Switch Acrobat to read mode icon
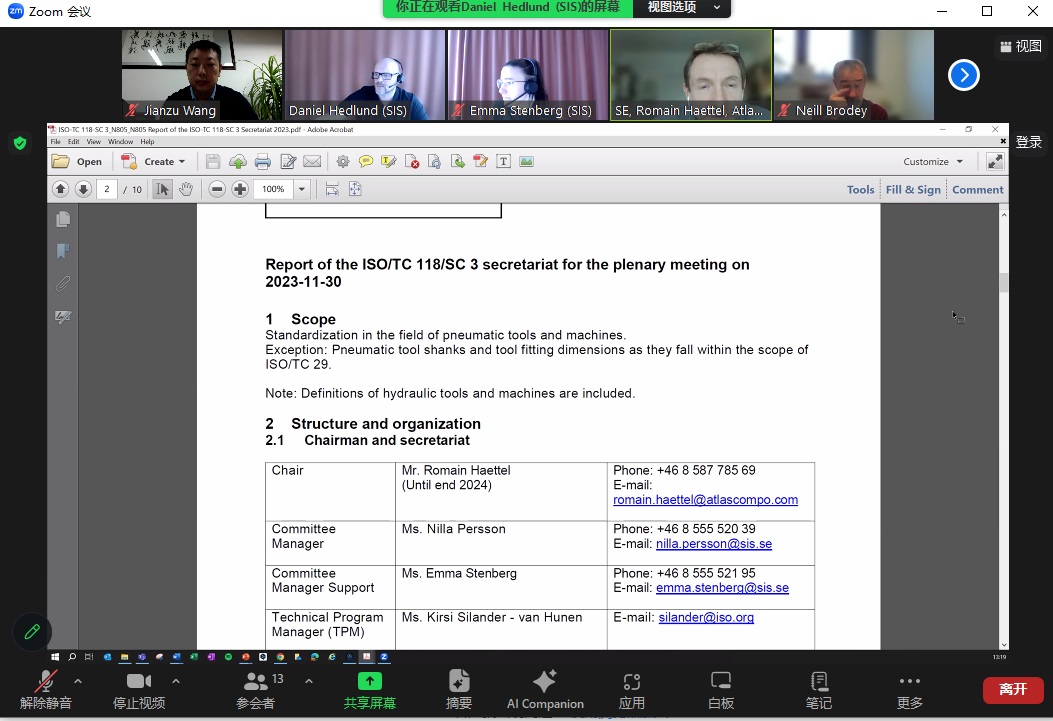Image resolution: width=1053 pixels, height=721 pixels. click(995, 162)
